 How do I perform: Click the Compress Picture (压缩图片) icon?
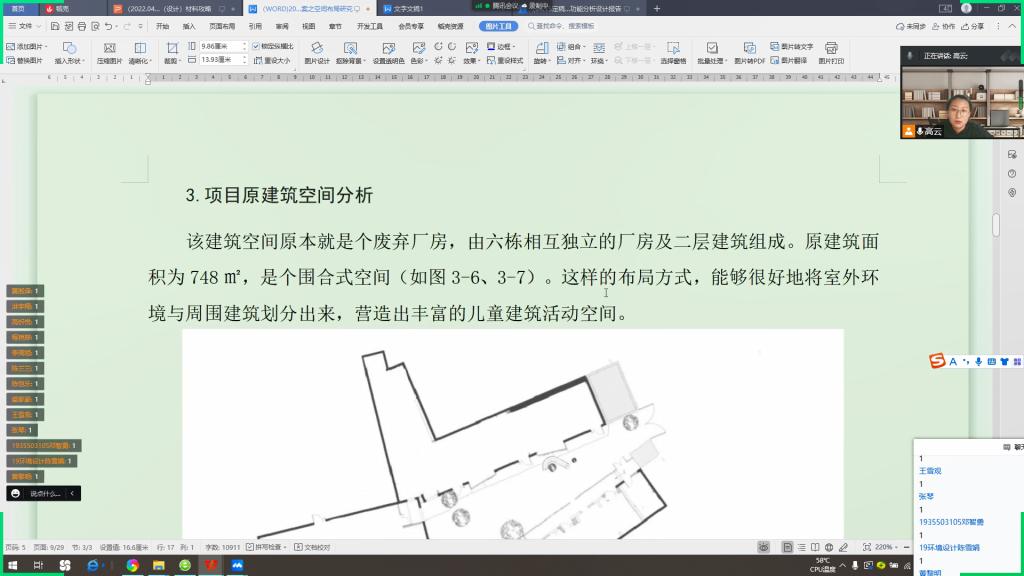click(109, 53)
